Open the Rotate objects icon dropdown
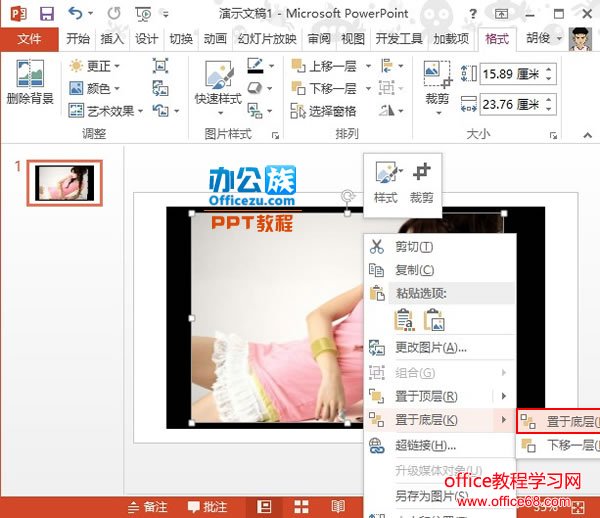600x518 pixels. point(391,111)
